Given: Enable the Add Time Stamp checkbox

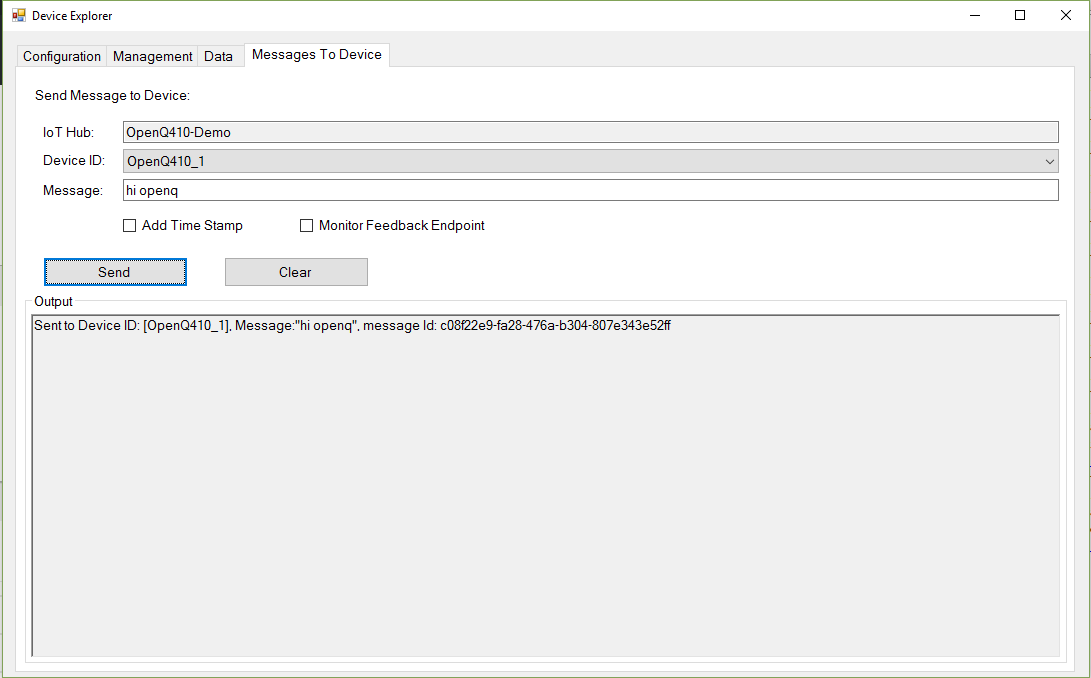Looking at the screenshot, I should (129, 226).
